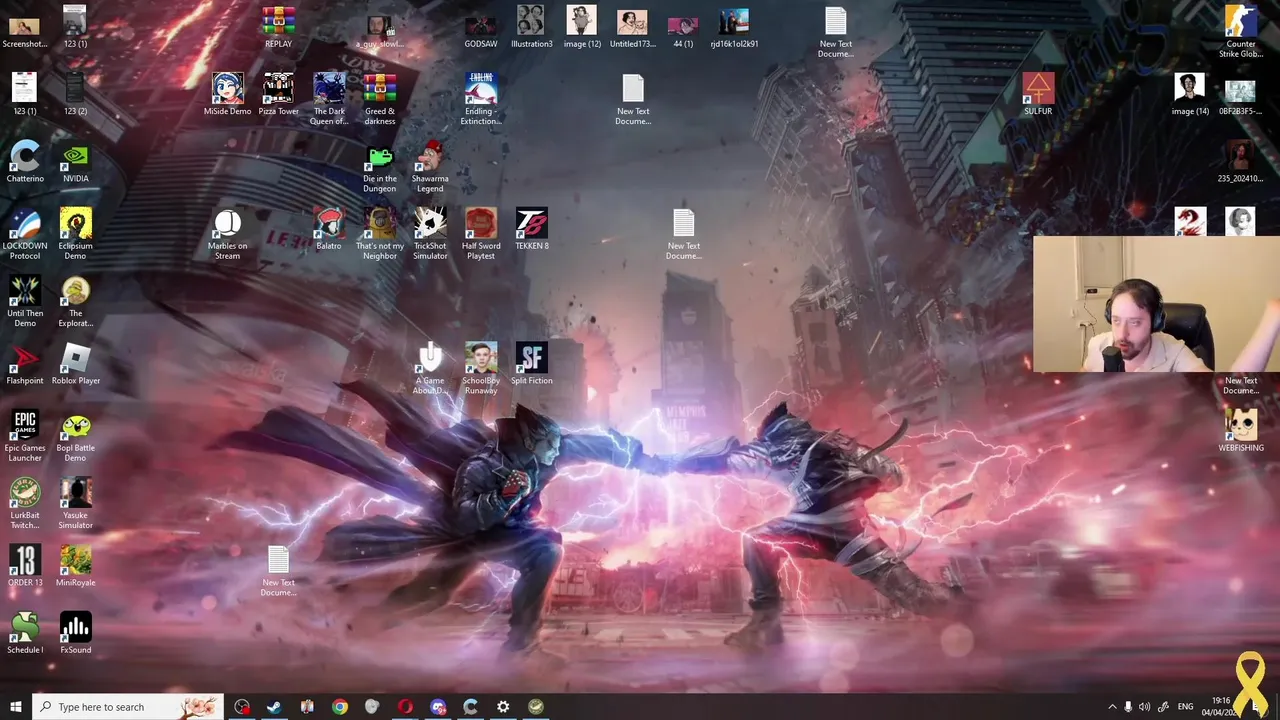Open the Yasuke Simulator shortcut

(76, 503)
